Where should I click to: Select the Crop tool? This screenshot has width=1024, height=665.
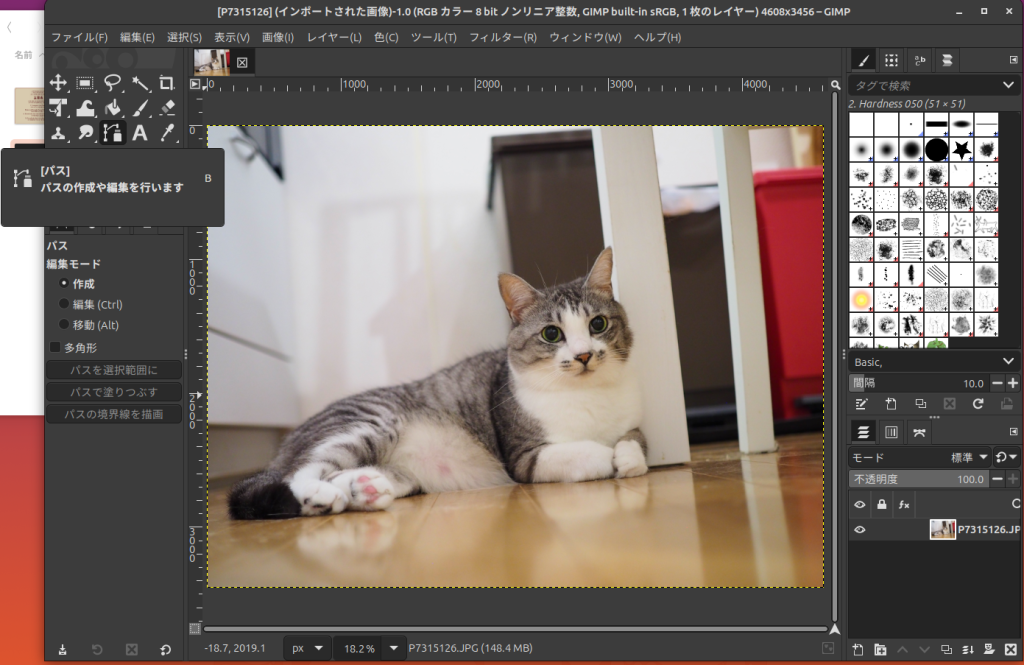click(x=167, y=83)
